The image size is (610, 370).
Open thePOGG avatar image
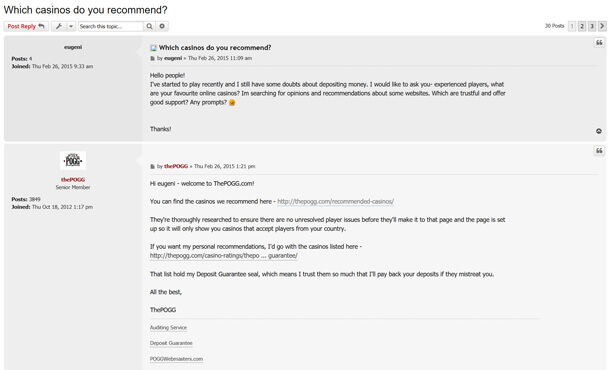point(73,160)
